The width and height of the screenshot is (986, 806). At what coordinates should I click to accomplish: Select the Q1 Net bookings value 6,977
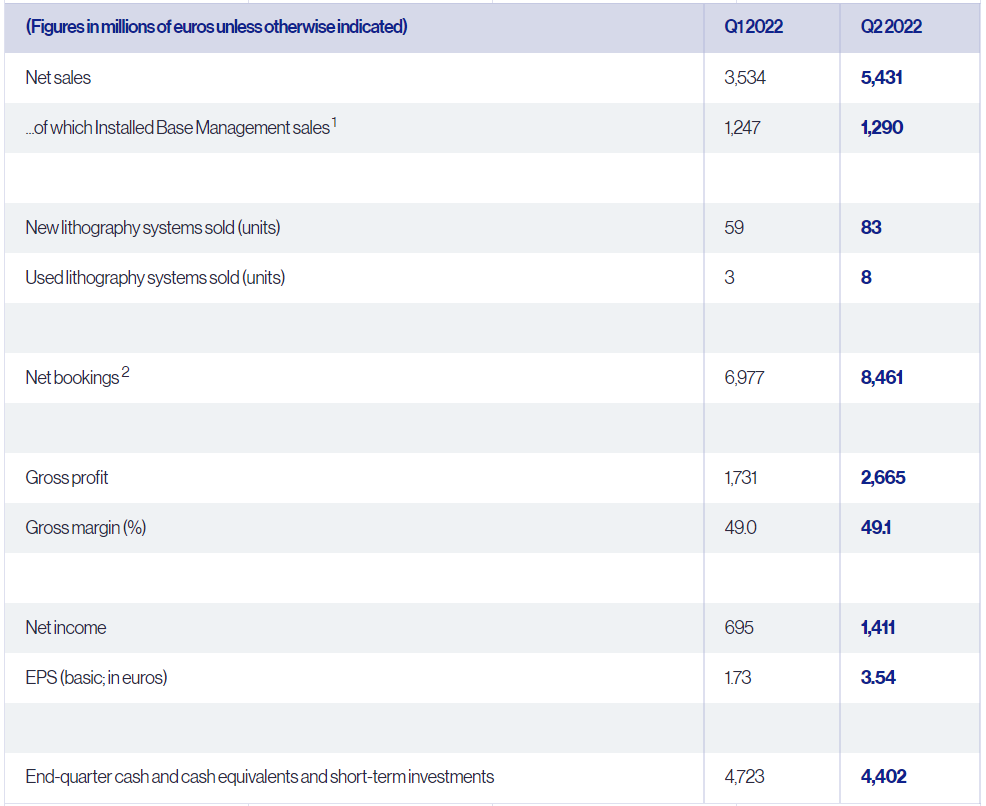click(745, 378)
